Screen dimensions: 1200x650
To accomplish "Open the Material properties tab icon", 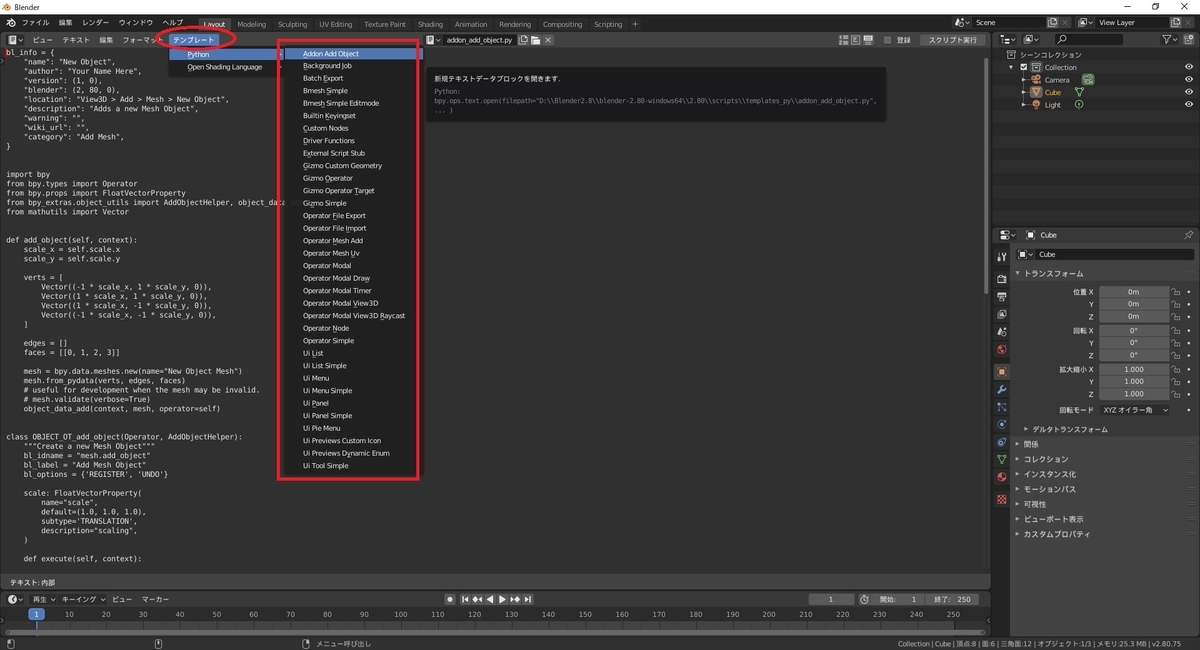I will click(1002, 478).
